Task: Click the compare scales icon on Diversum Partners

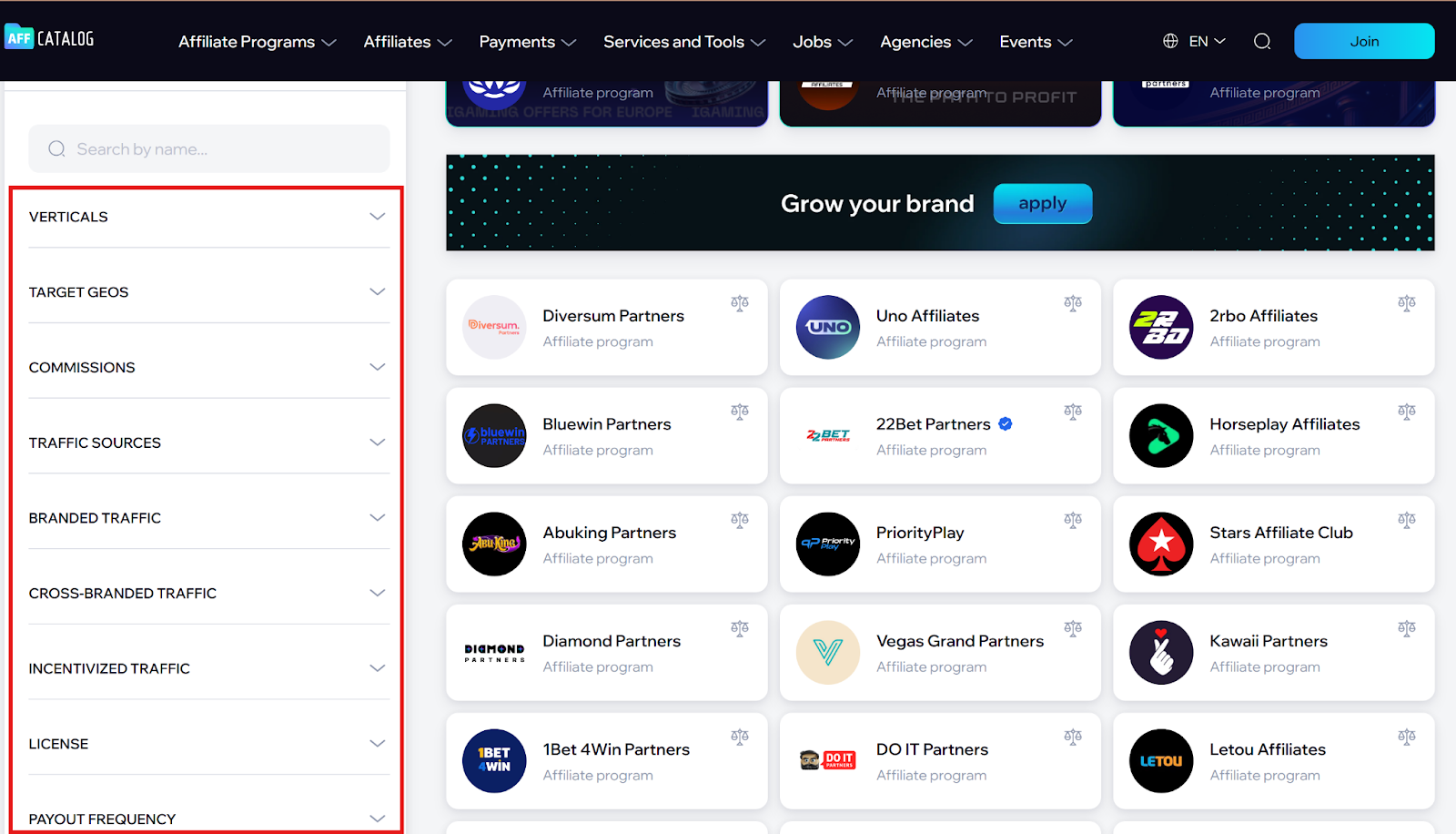Action: click(x=739, y=302)
